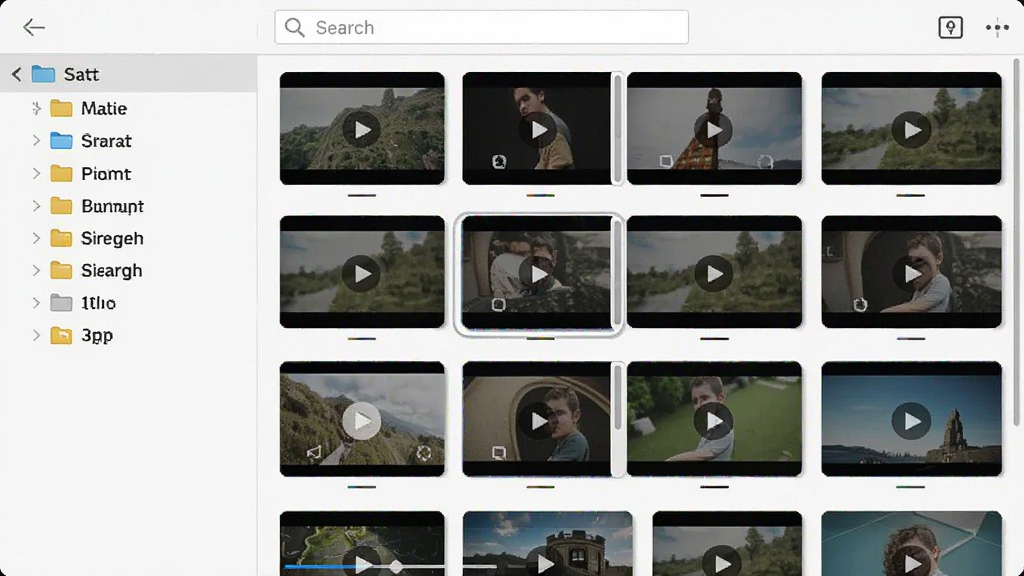This screenshot has width=1024, height=576.
Task: Click the circular target icon on mountain road video
Action: [423, 453]
